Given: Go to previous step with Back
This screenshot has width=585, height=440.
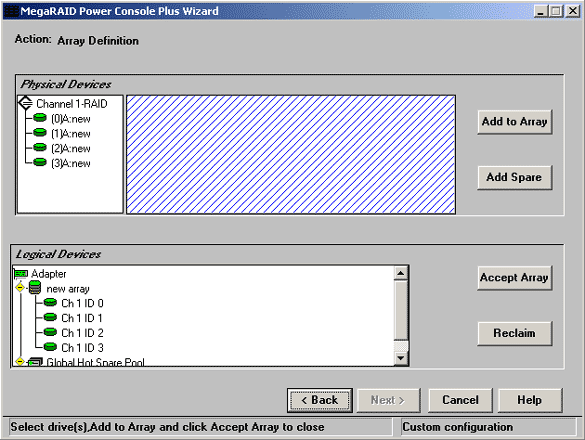Looking at the screenshot, I should tap(320, 400).
